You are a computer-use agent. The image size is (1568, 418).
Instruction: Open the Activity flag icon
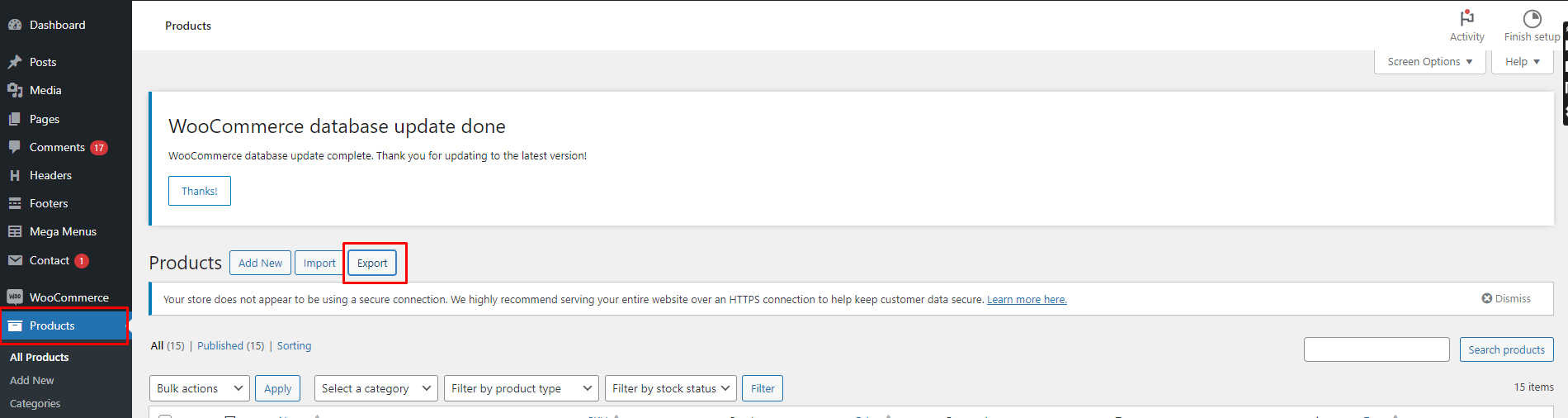[1466, 18]
